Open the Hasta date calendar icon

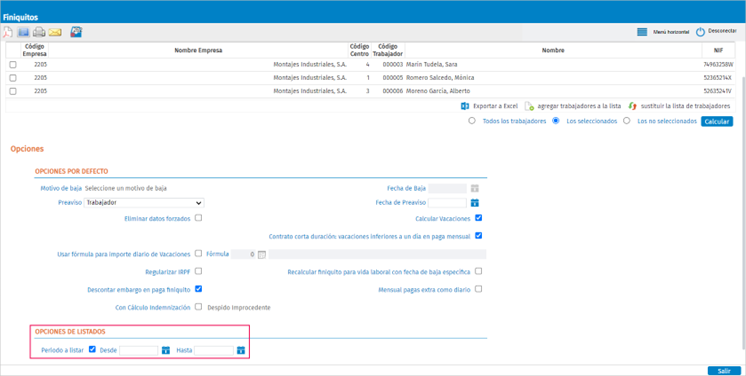(241, 350)
